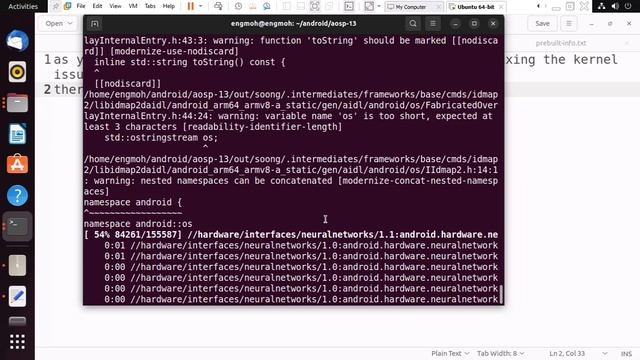Launch LibreOffice Writer from the dock
The image size is (640, 360).
(x=17, y=133)
